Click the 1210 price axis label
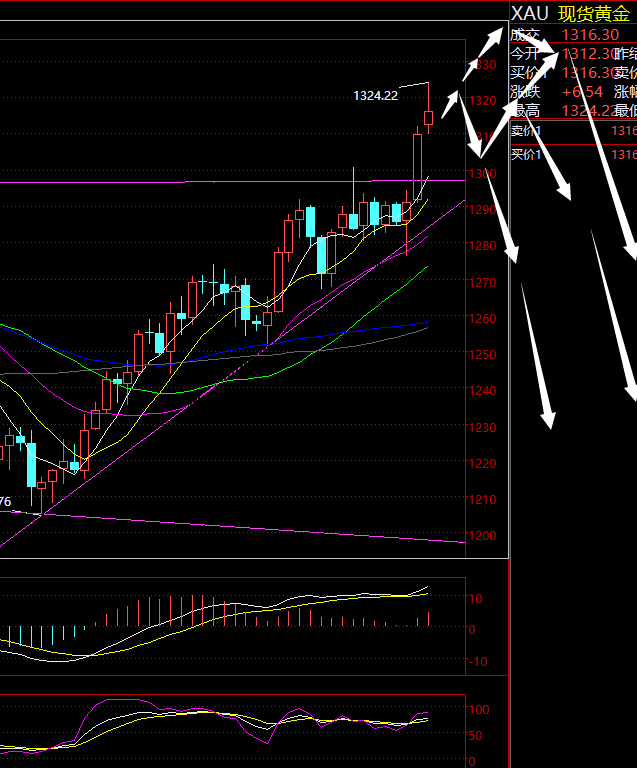This screenshot has height=768, width=637. (483, 500)
